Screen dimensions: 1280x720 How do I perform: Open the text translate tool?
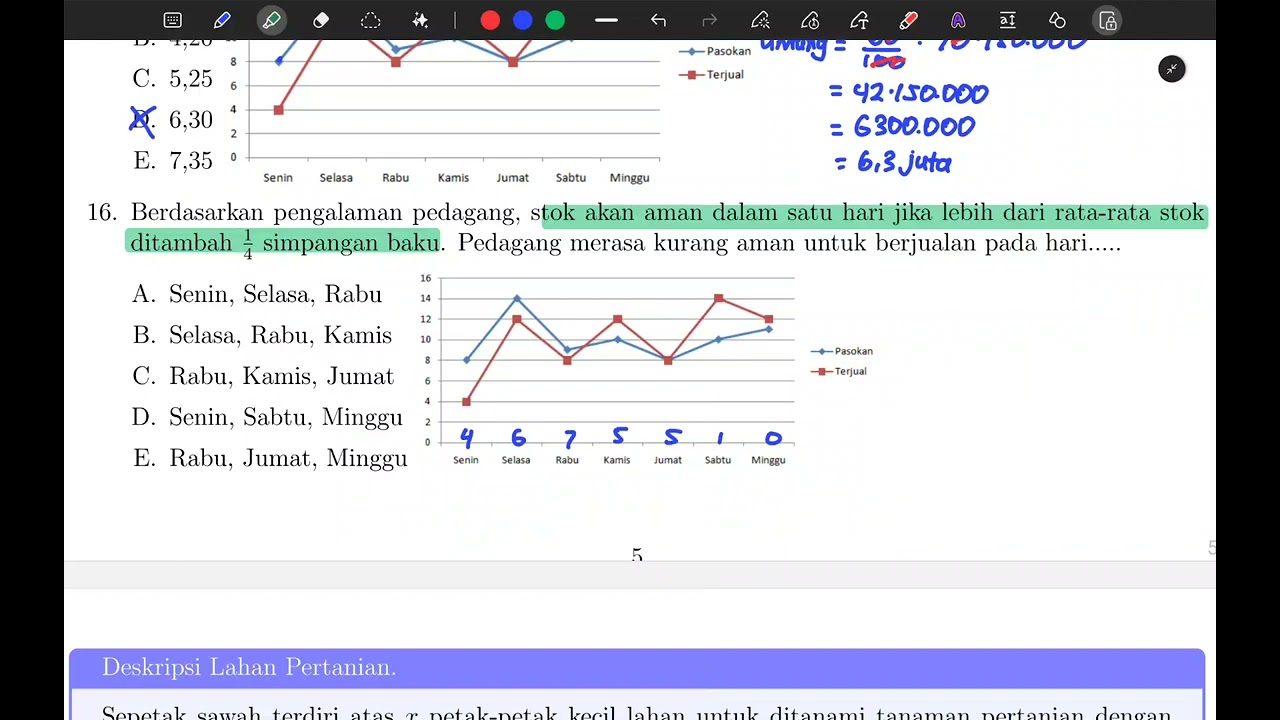pos(1008,20)
